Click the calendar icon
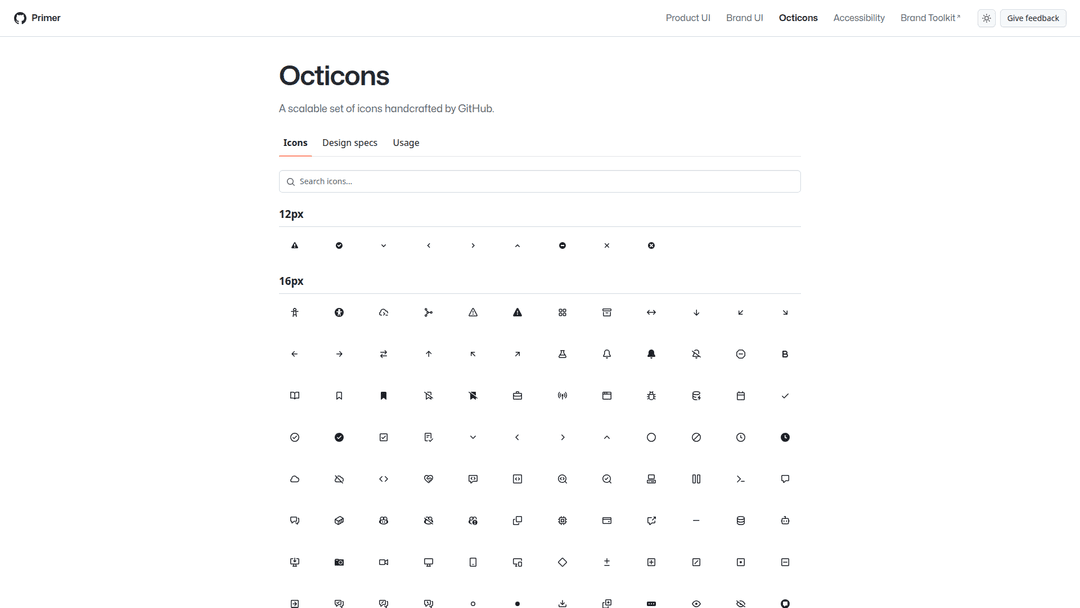This screenshot has width=1080, height=608. [741, 396]
